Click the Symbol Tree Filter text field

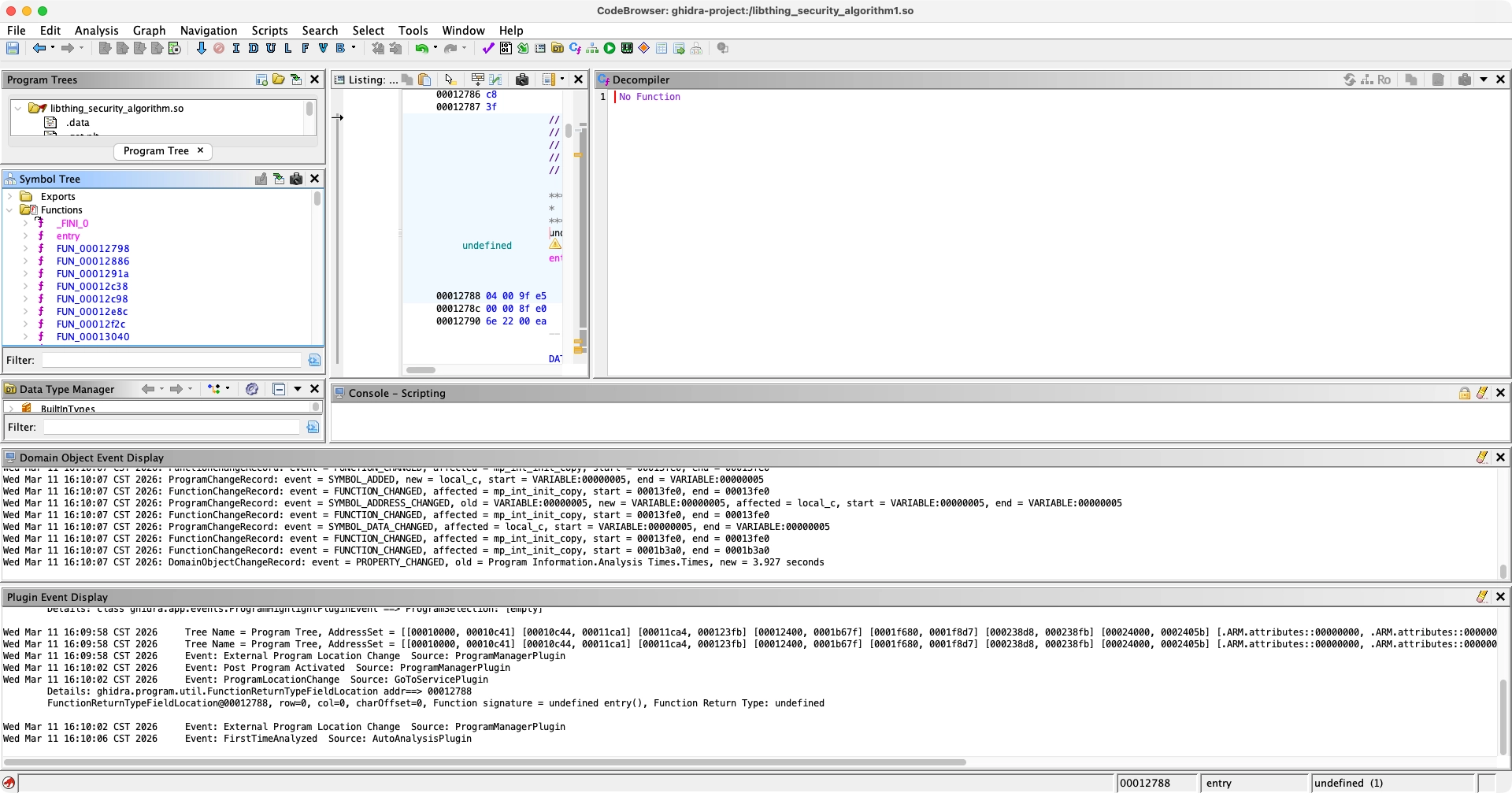click(x=172, y=360)
